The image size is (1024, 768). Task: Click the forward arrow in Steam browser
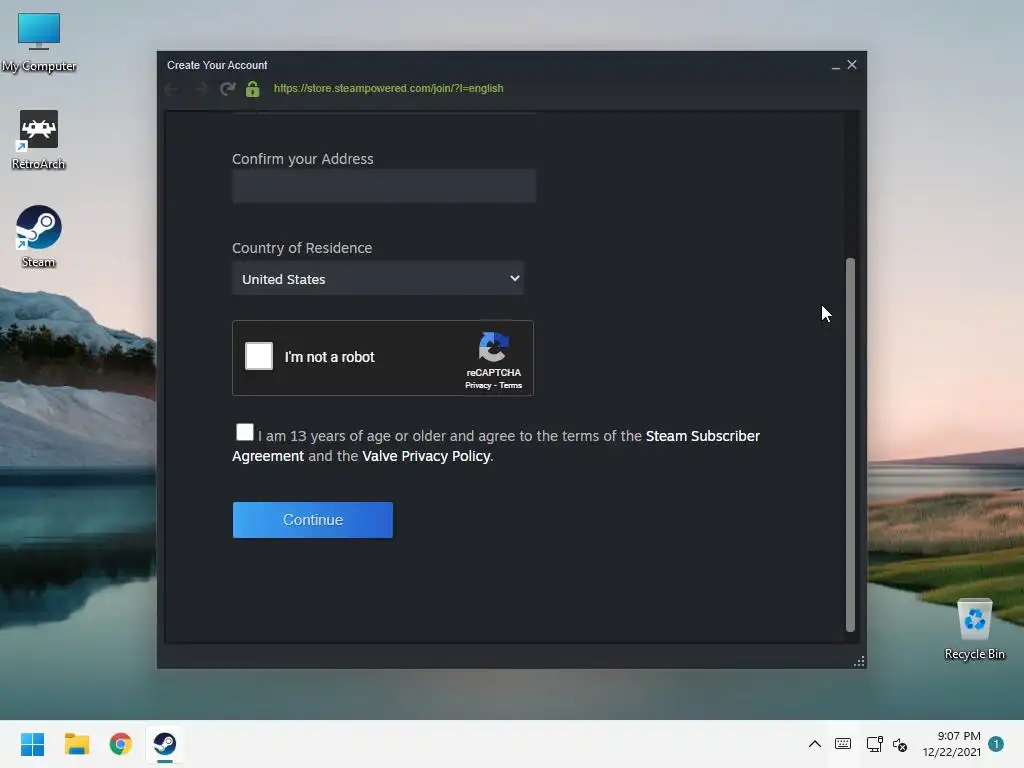coord(201,89)
